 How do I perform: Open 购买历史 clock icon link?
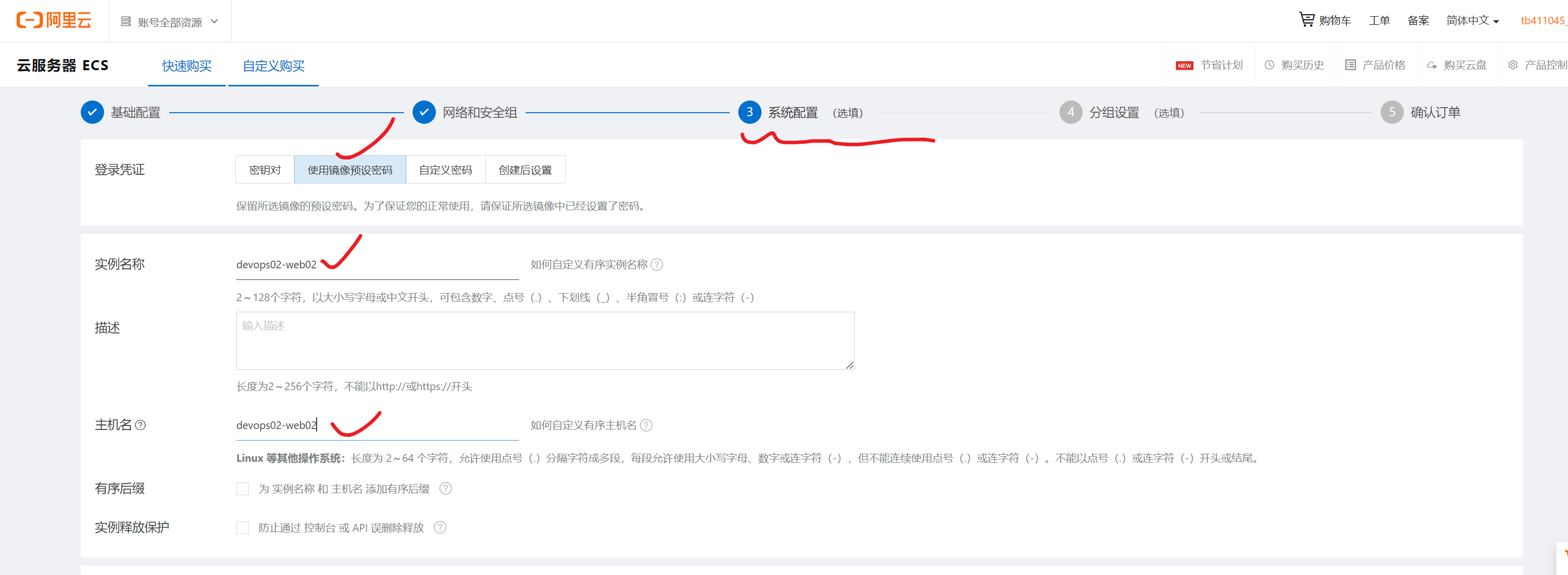[x=1270, y=65]
